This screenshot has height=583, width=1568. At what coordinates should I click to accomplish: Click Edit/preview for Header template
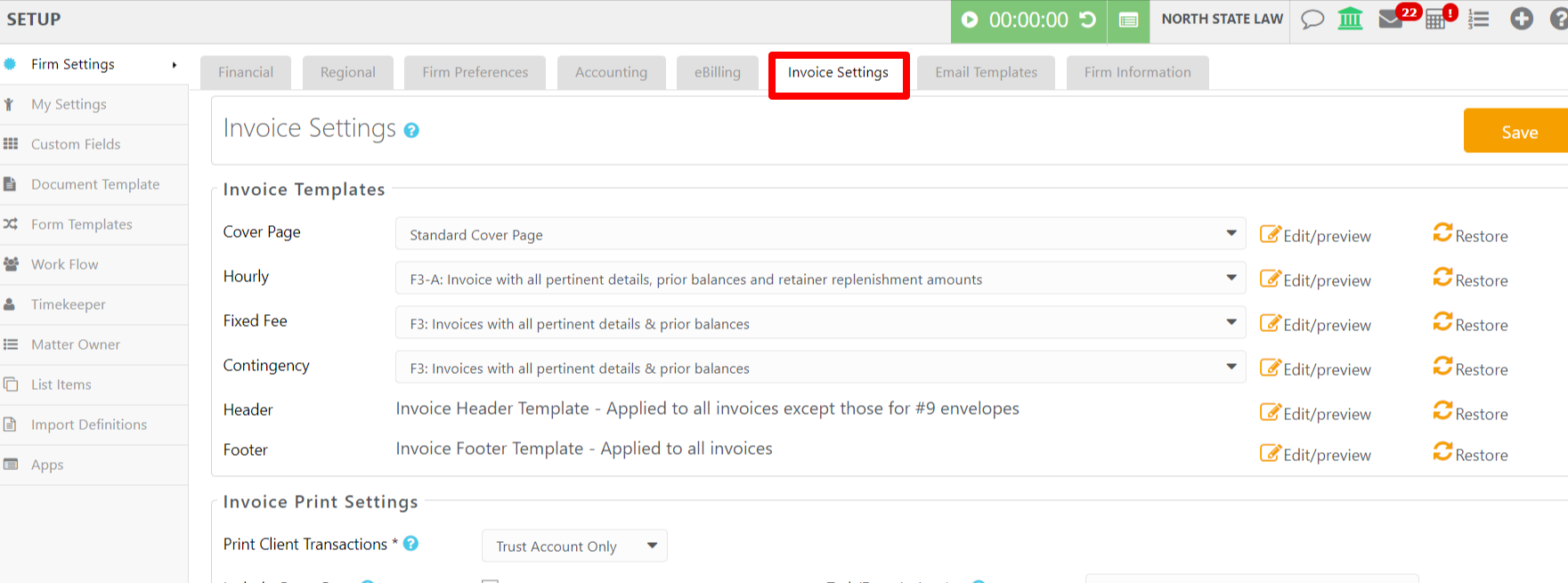point(1315,413)
